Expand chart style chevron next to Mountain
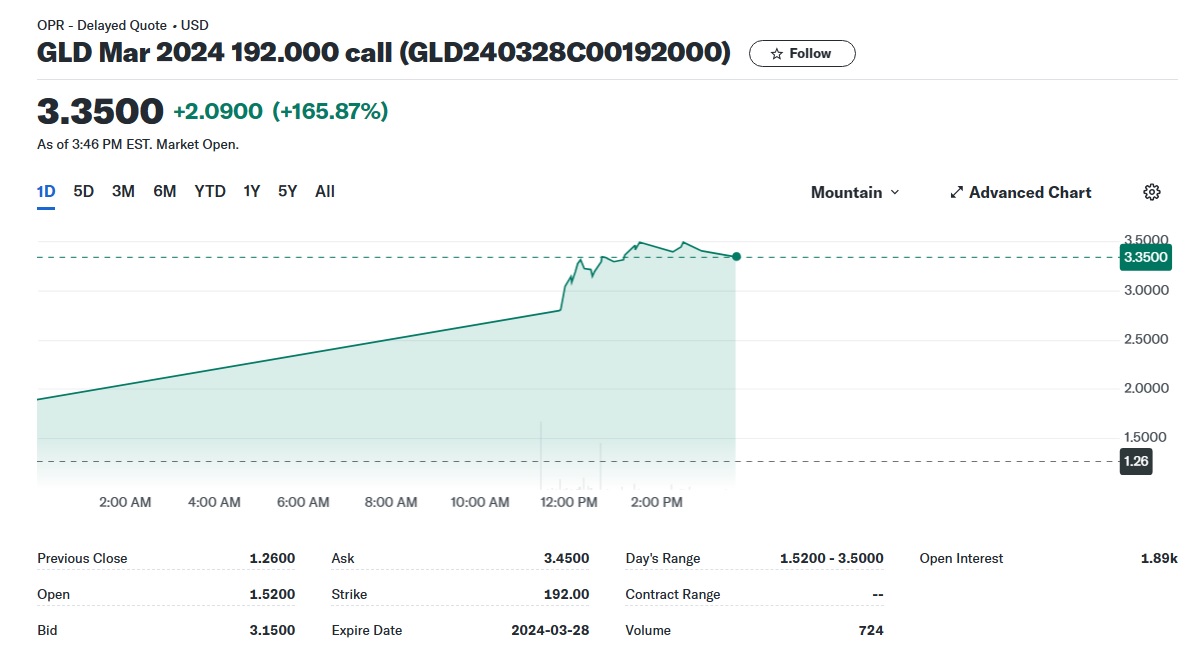This screenshot has height=655, width=1187. [x=895, y=192]
